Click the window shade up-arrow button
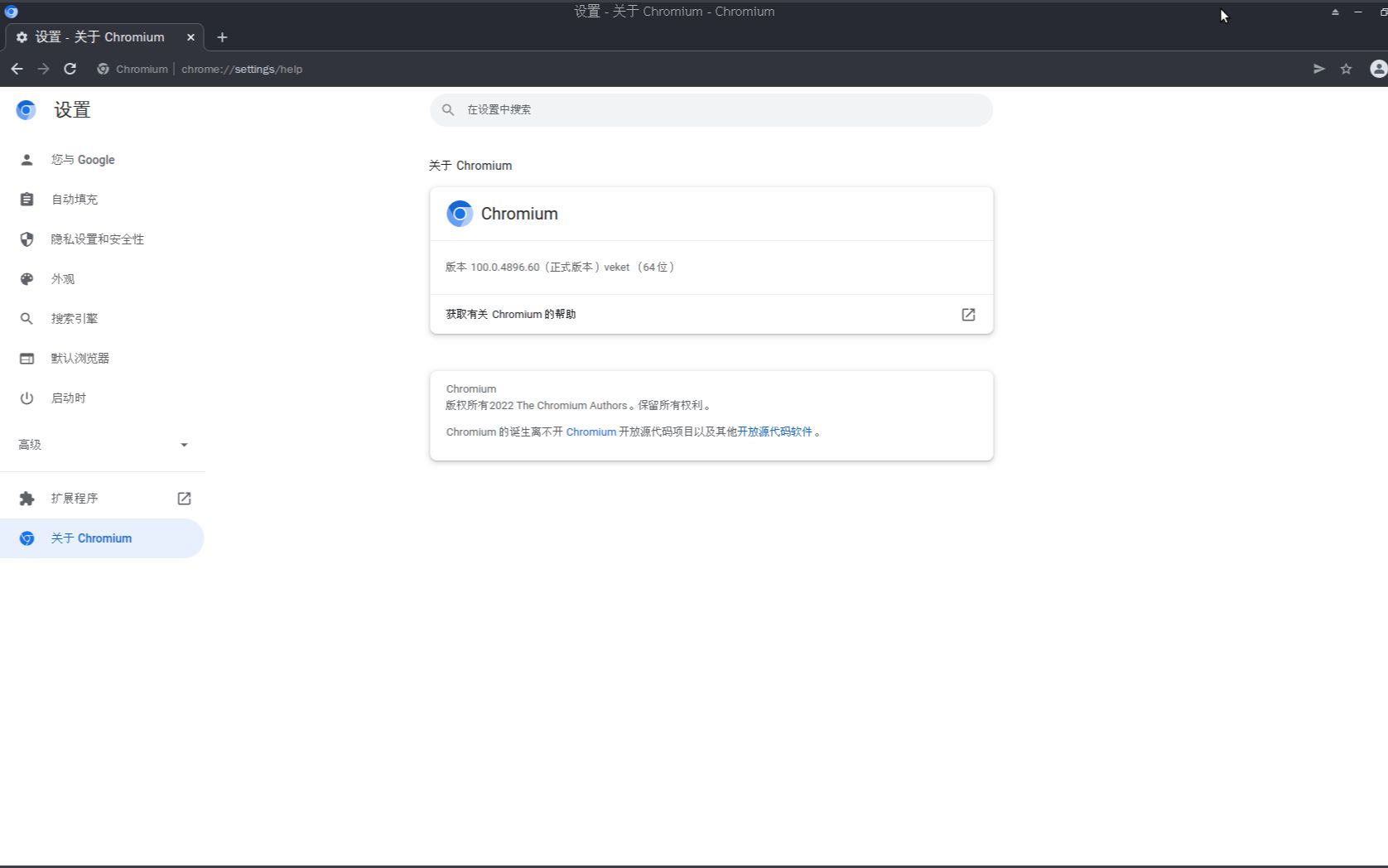1388x868 pixels. click(x=1335, y=12)
